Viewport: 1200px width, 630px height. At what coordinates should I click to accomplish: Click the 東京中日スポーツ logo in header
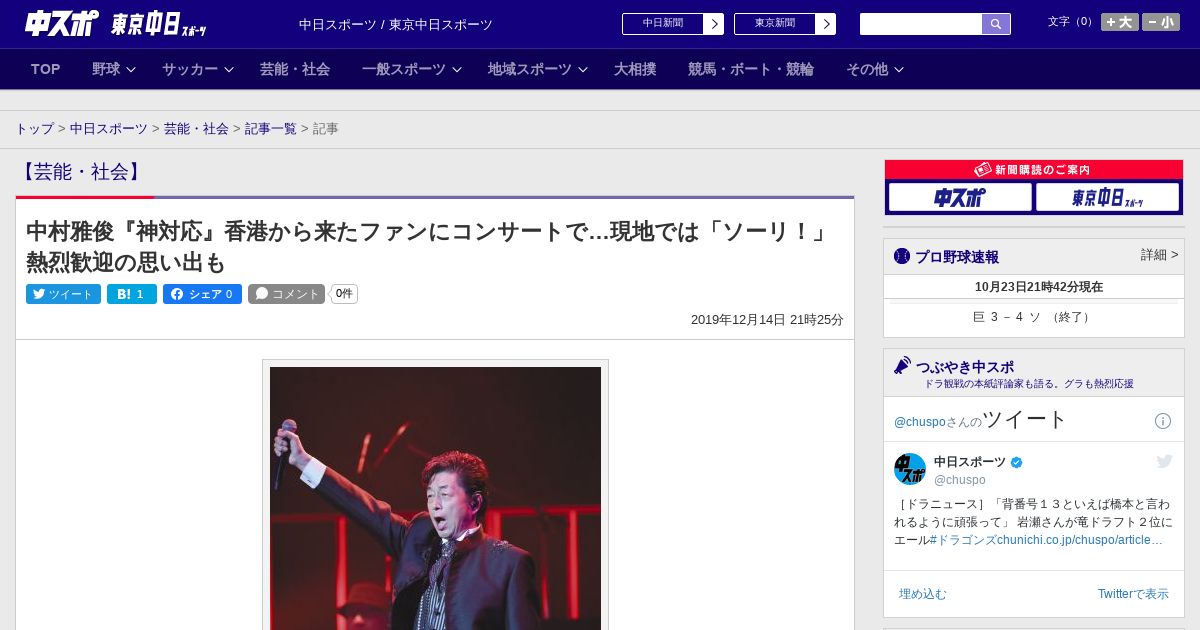[x=159, y=24]
